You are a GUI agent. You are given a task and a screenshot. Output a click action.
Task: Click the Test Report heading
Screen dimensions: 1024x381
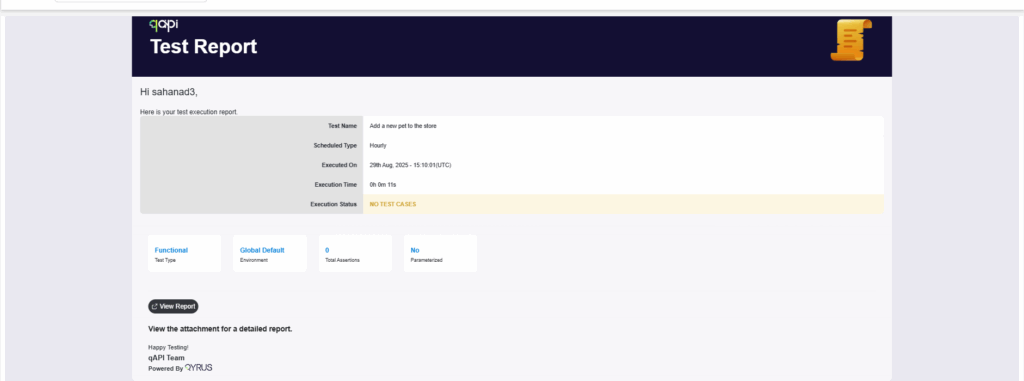click(x=204, y=47)
